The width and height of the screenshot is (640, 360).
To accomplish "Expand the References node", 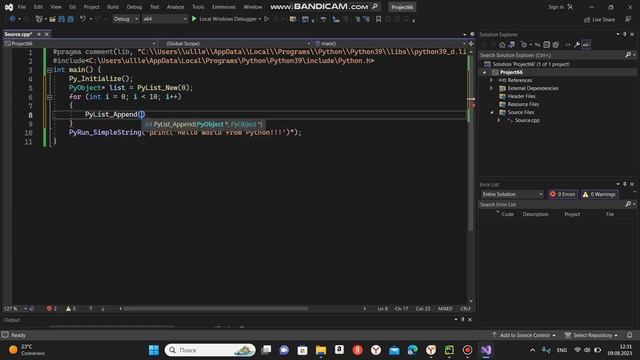I will click(x=492, y=80).
